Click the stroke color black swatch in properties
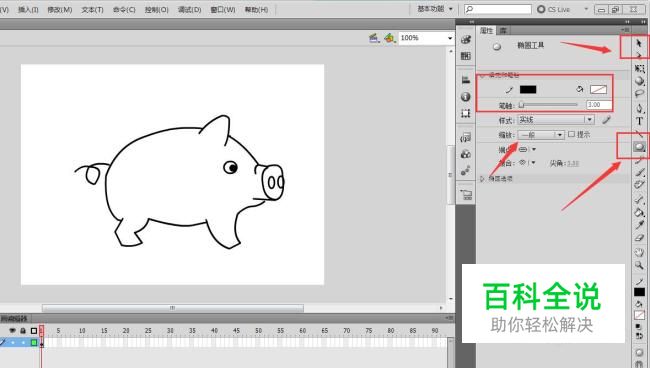650x368 pixels. coord(528,89)
